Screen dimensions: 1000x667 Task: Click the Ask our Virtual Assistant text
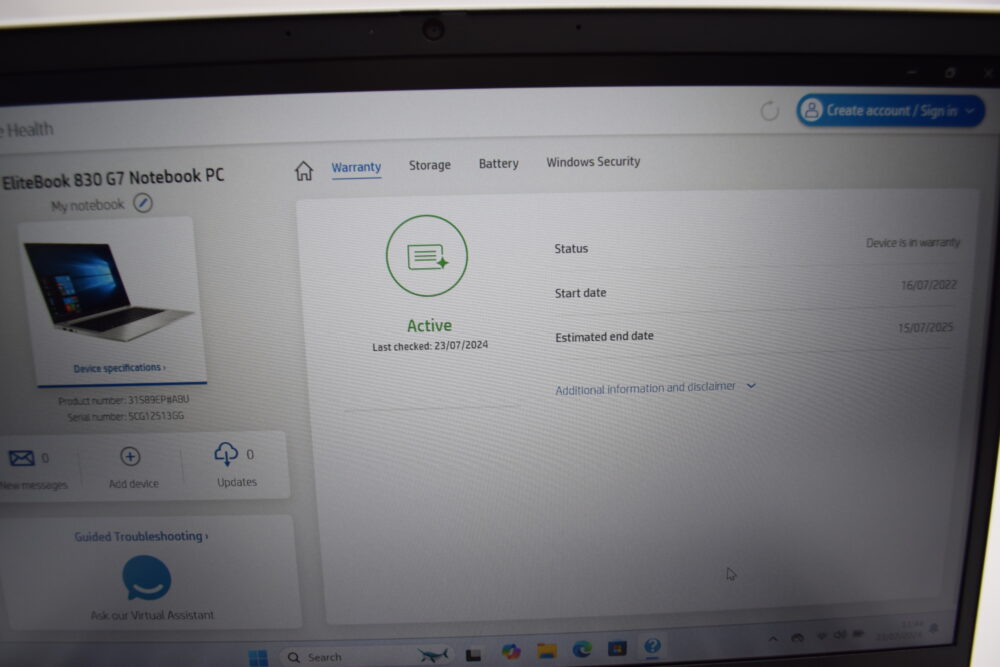point(152,615)
